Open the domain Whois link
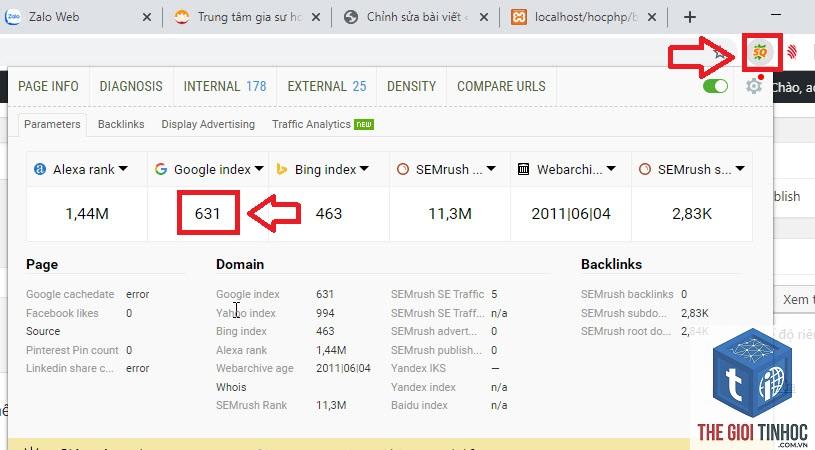 [x=231, y=387]
